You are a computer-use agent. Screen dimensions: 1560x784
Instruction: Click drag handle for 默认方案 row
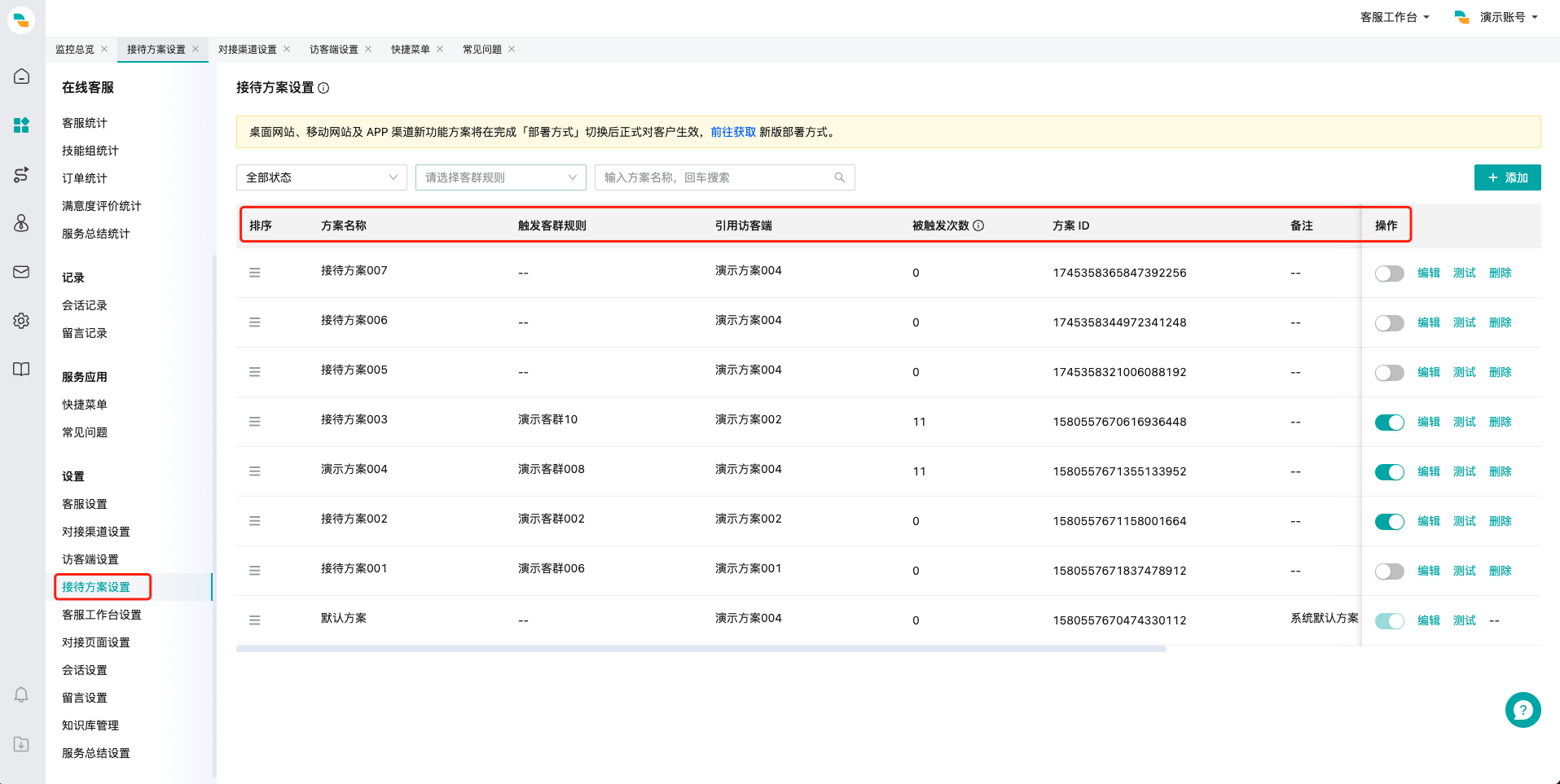point(255,620)
